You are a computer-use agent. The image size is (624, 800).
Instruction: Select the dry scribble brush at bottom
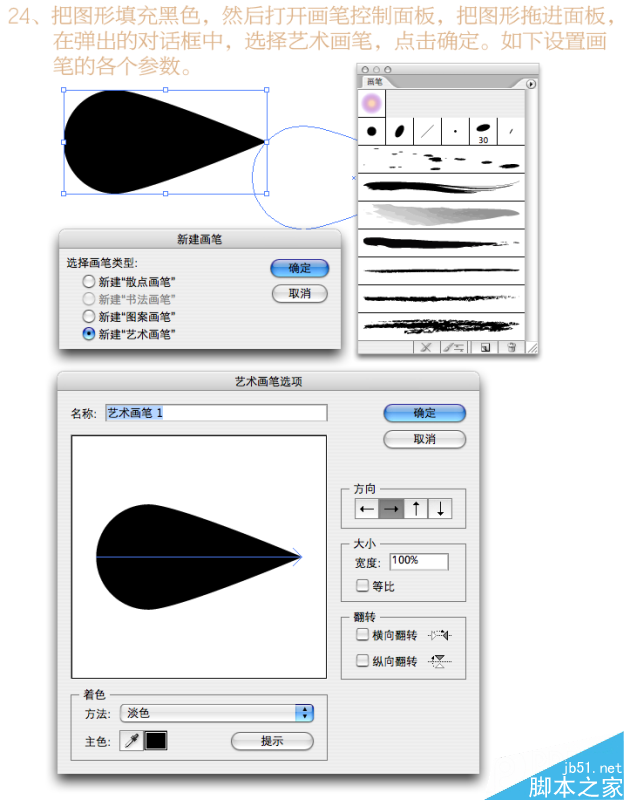tap(441, 326)
